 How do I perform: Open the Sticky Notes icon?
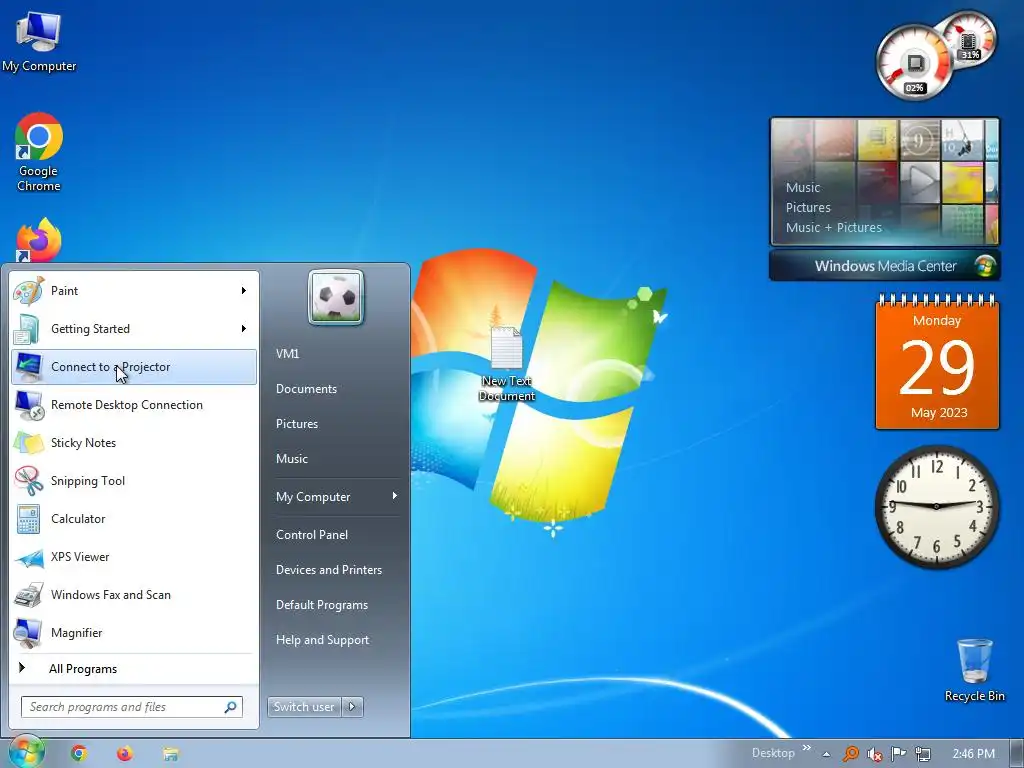(x=29, y=443)
